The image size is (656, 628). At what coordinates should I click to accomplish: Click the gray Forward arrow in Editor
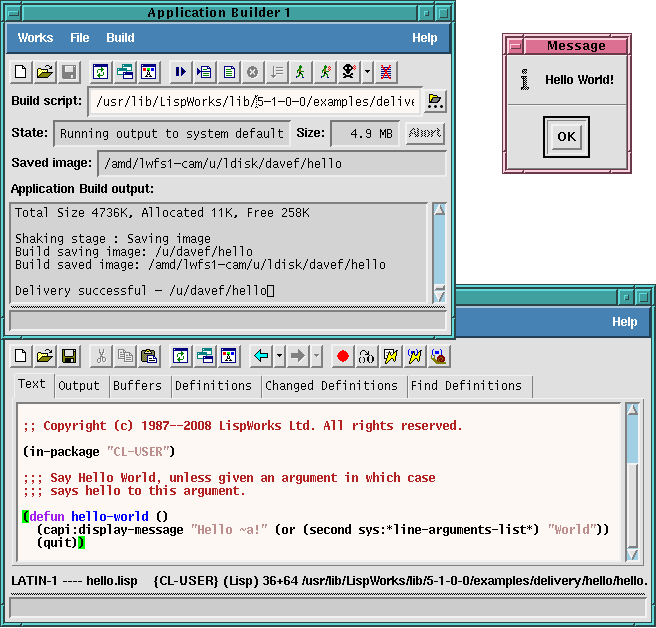pyautogui.click(x=298, y=356)
